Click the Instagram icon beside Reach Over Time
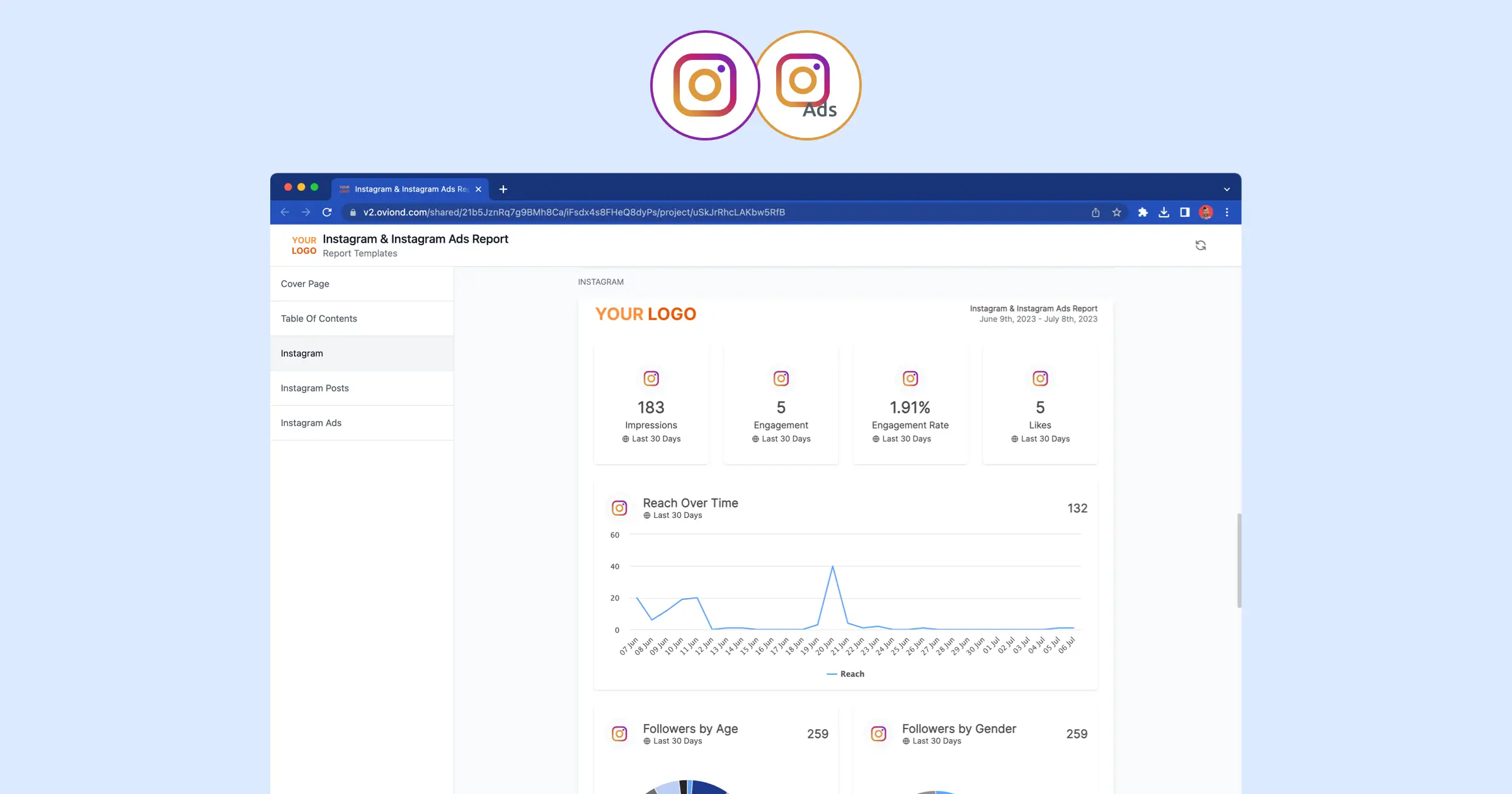The image size is (1512, 794). 619,508
